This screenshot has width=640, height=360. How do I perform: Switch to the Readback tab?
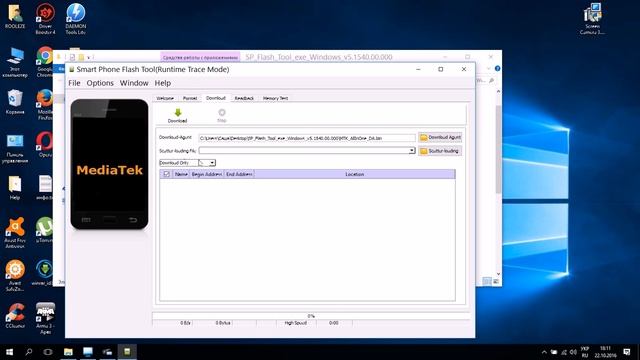coord(244,98)
